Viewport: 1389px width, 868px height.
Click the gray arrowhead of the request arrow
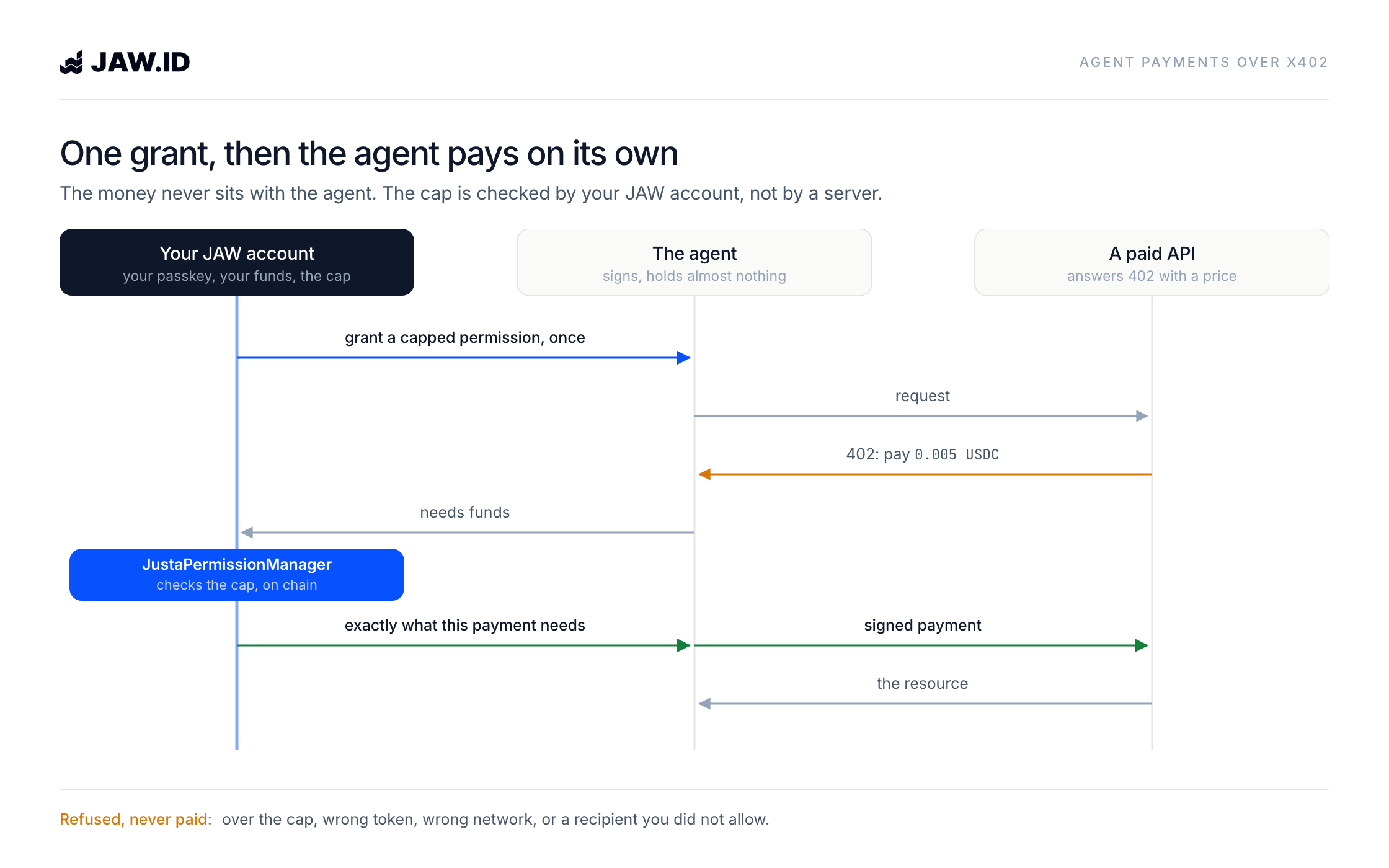[1142, 416]
